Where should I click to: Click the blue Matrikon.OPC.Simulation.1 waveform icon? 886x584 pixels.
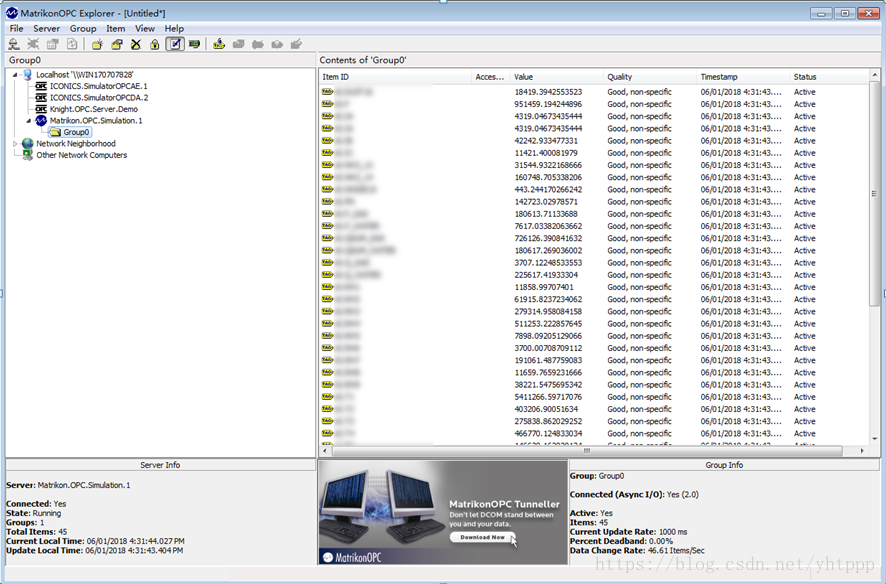[41, 120]
